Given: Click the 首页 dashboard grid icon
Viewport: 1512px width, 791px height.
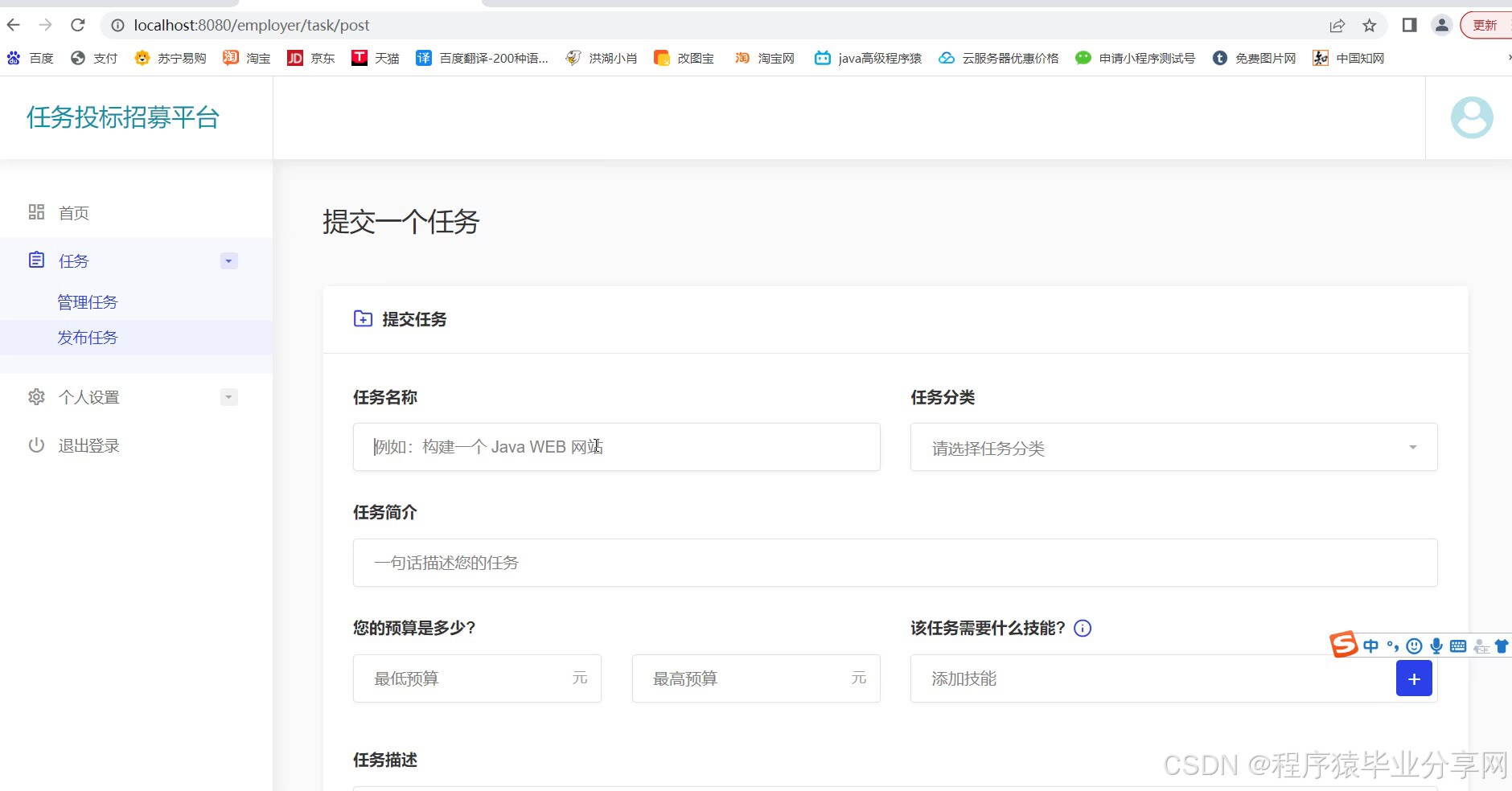Looking at the screenshot, I should coord(36,211).
